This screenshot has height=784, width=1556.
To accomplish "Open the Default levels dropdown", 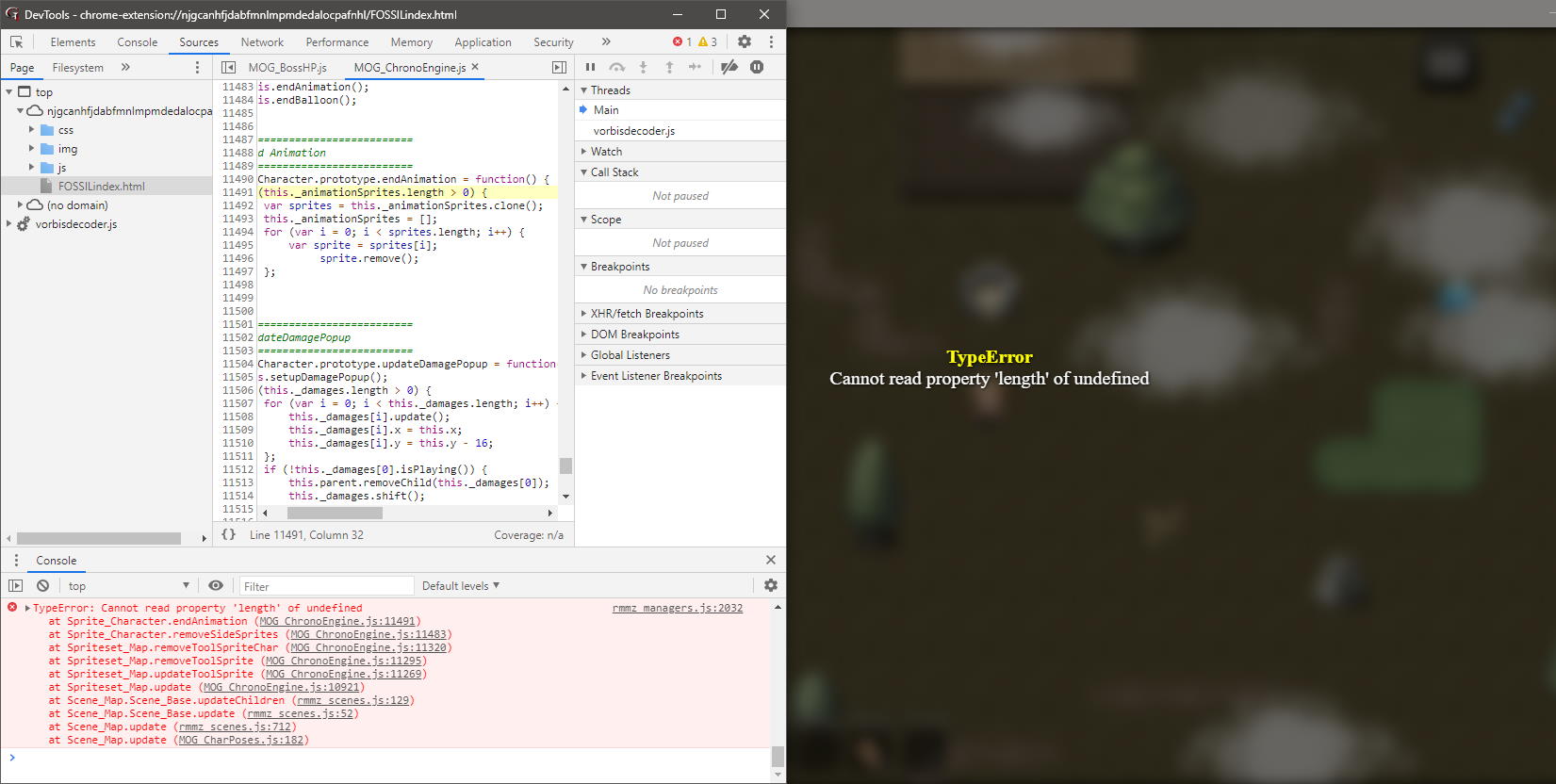I will tap(461, 585).
